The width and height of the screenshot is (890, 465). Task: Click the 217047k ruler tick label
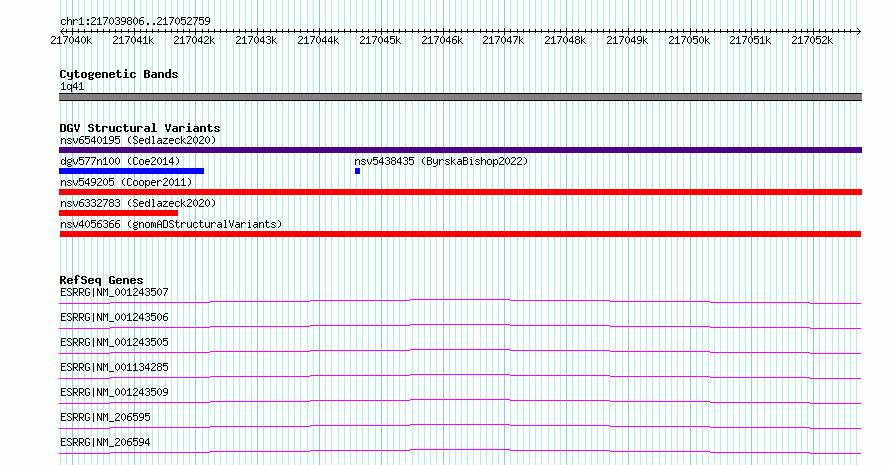pyautogui.click(x=503, y=40)
